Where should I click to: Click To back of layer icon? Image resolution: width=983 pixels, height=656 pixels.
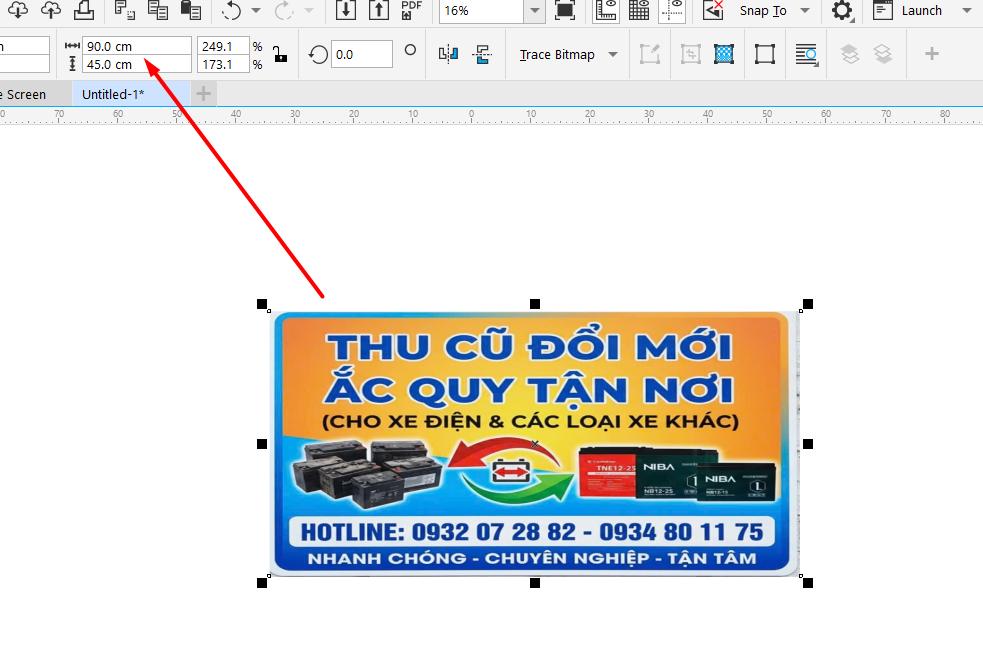[x=883, y=55]
